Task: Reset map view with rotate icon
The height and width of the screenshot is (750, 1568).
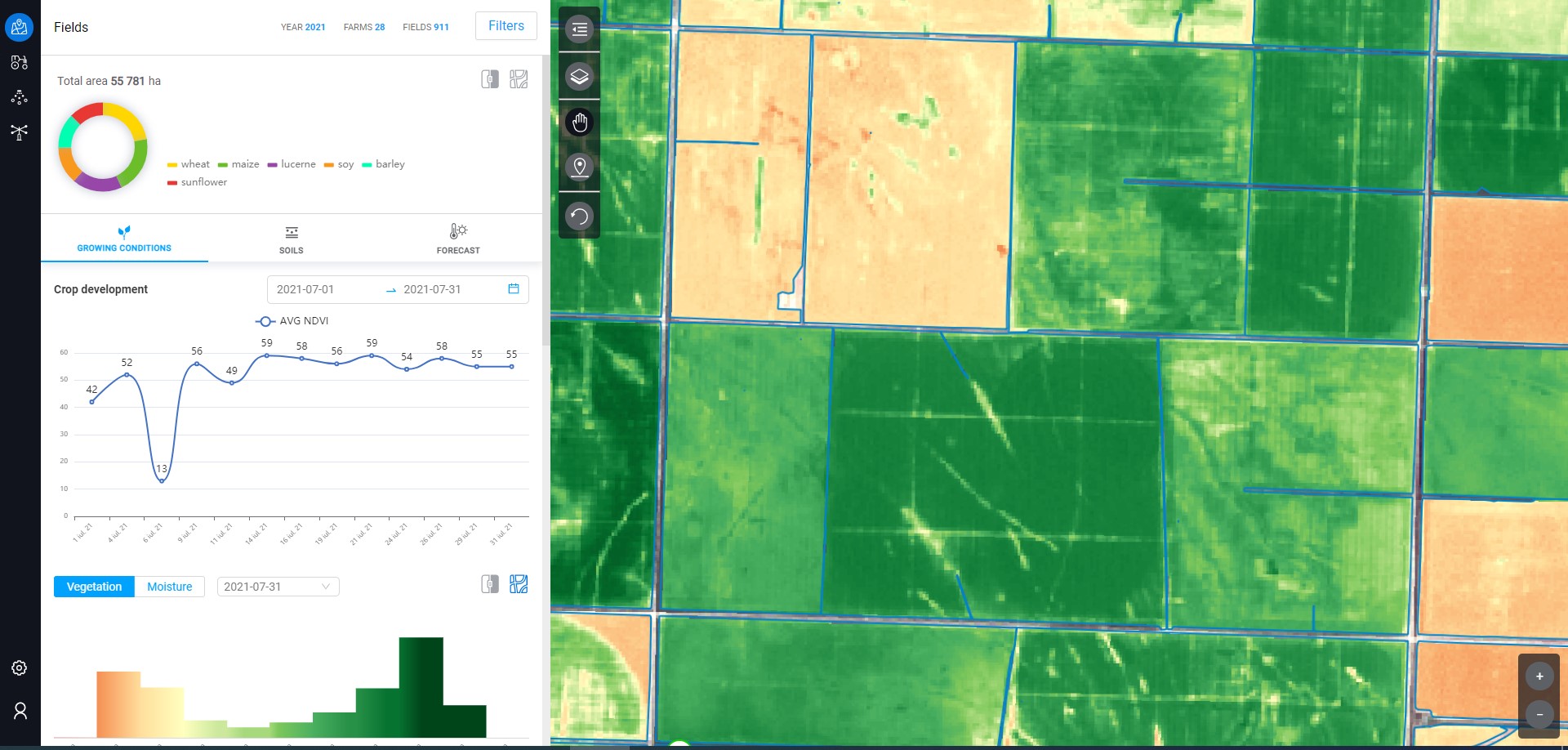Action: 579,217
